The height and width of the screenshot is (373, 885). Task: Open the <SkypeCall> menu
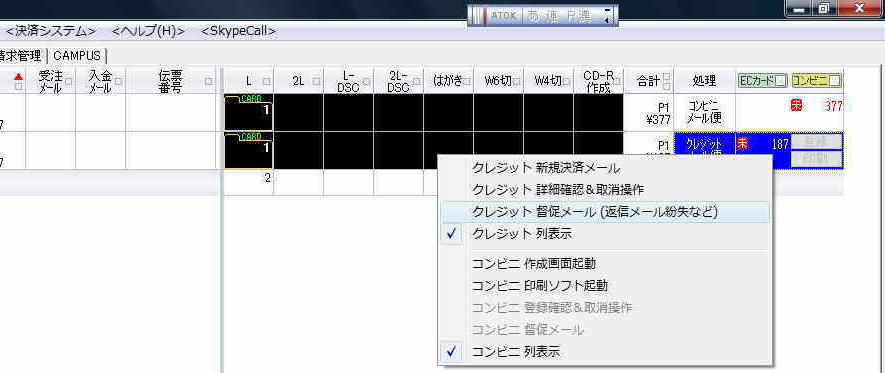(238, 31)
